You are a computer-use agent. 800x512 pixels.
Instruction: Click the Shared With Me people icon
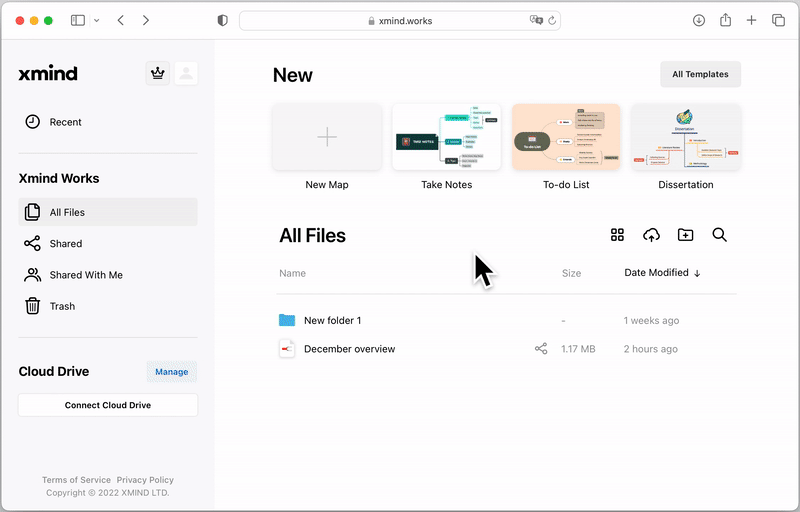click(x=33, y=275)
